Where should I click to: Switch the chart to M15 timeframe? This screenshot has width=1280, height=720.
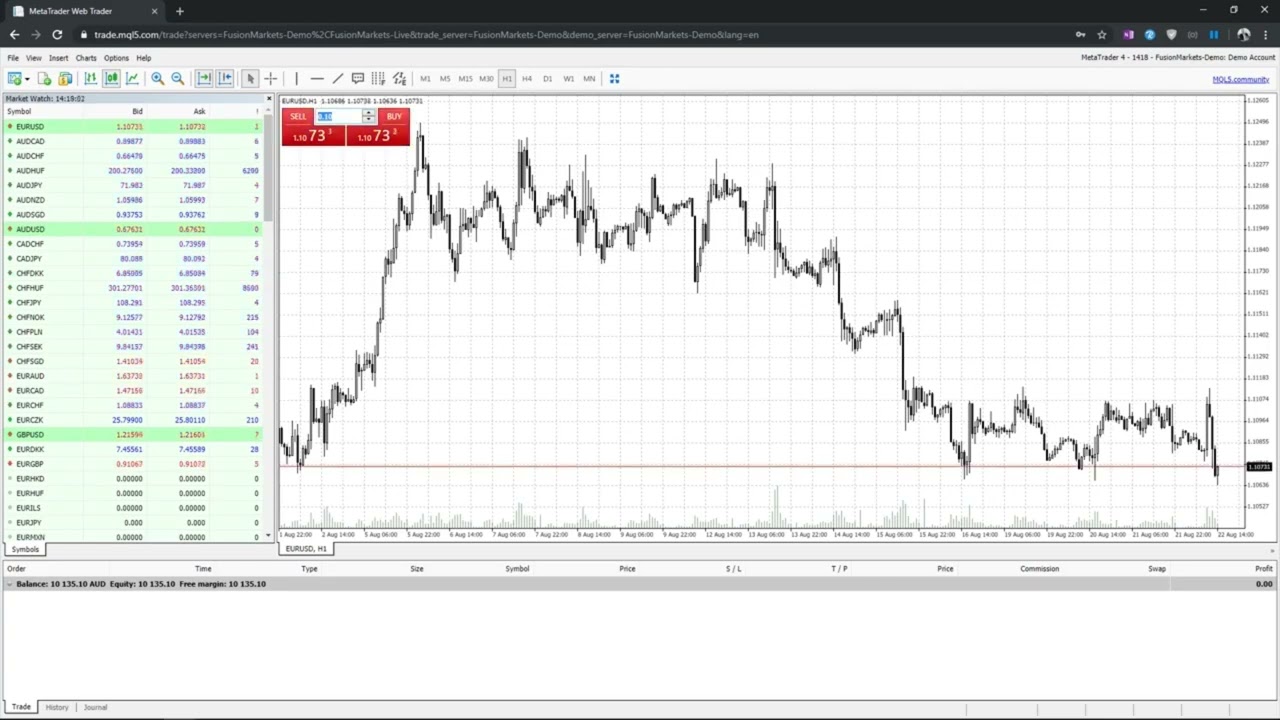coord(465,78)
